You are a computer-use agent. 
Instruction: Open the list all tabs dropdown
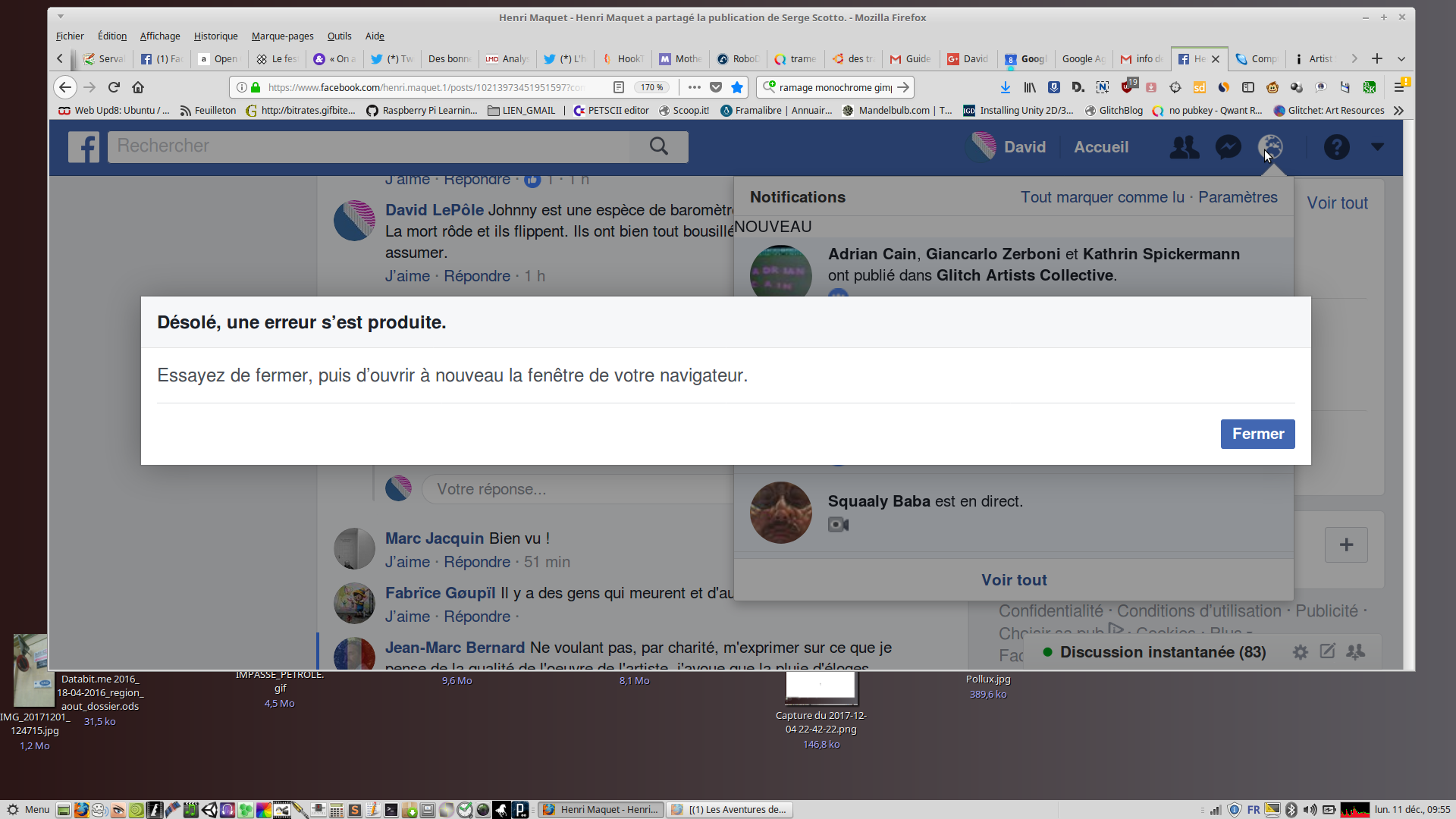pyautogui.click(x=1401, y=59)
